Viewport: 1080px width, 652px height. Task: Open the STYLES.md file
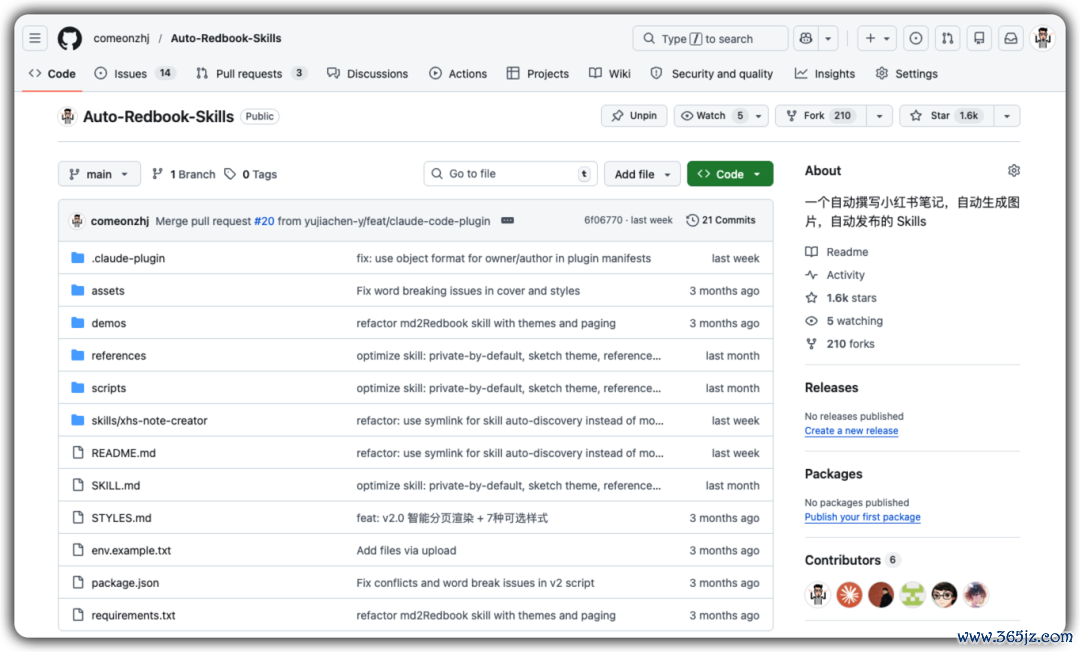click(121, 518)
